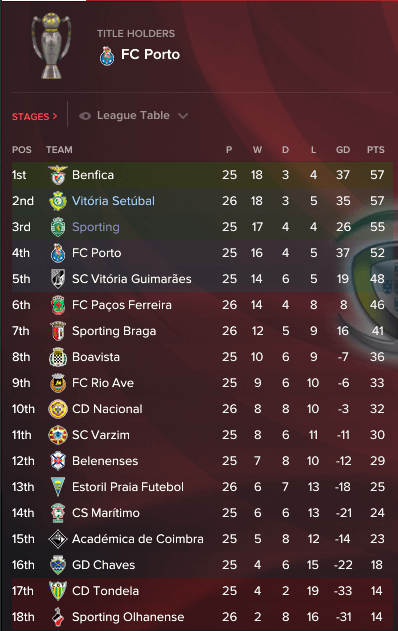
Task: Click FC Porto title holders name
Action: point(151,55)
